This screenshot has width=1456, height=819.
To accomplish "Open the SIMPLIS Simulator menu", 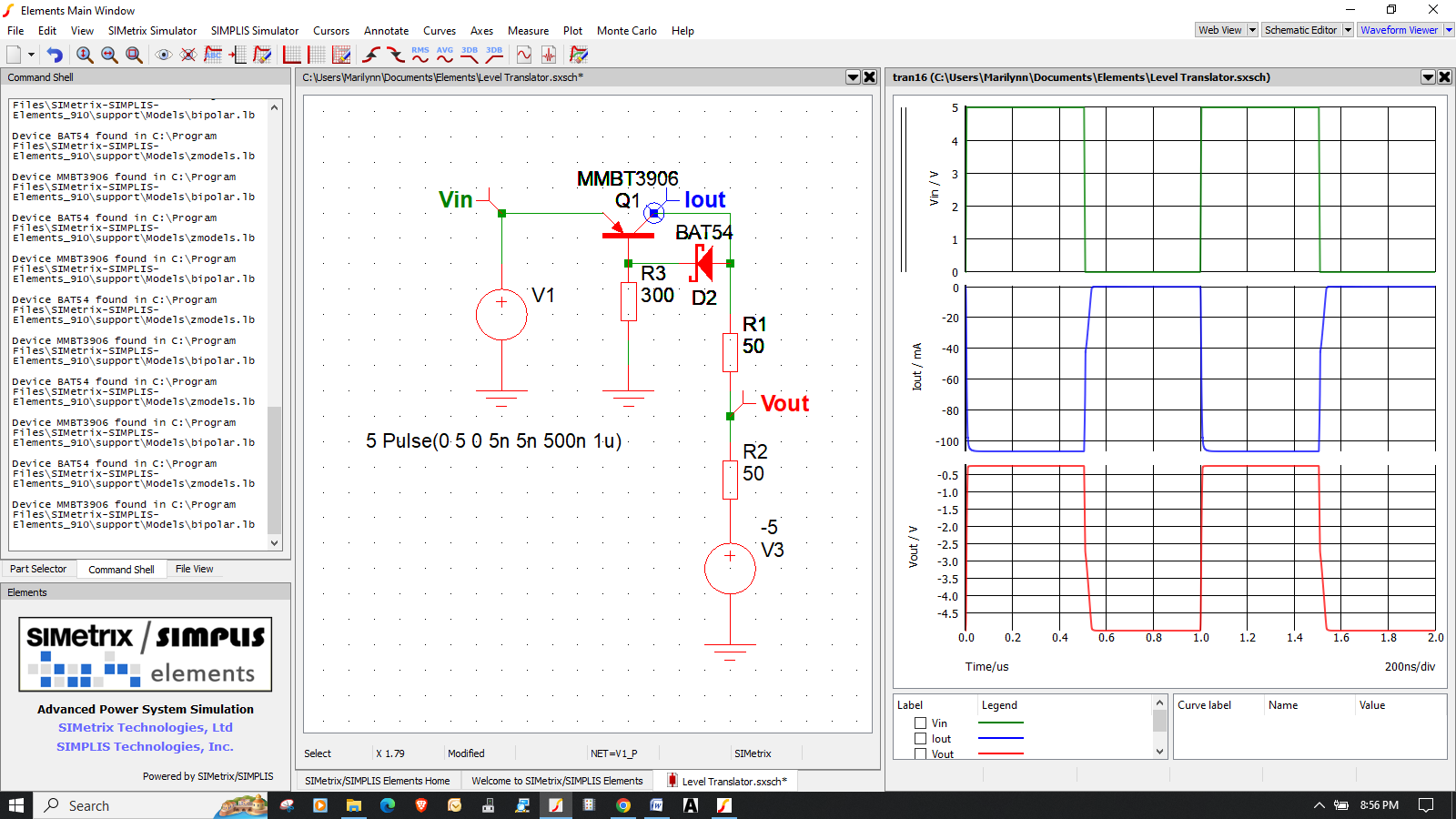I will (255, 31).
